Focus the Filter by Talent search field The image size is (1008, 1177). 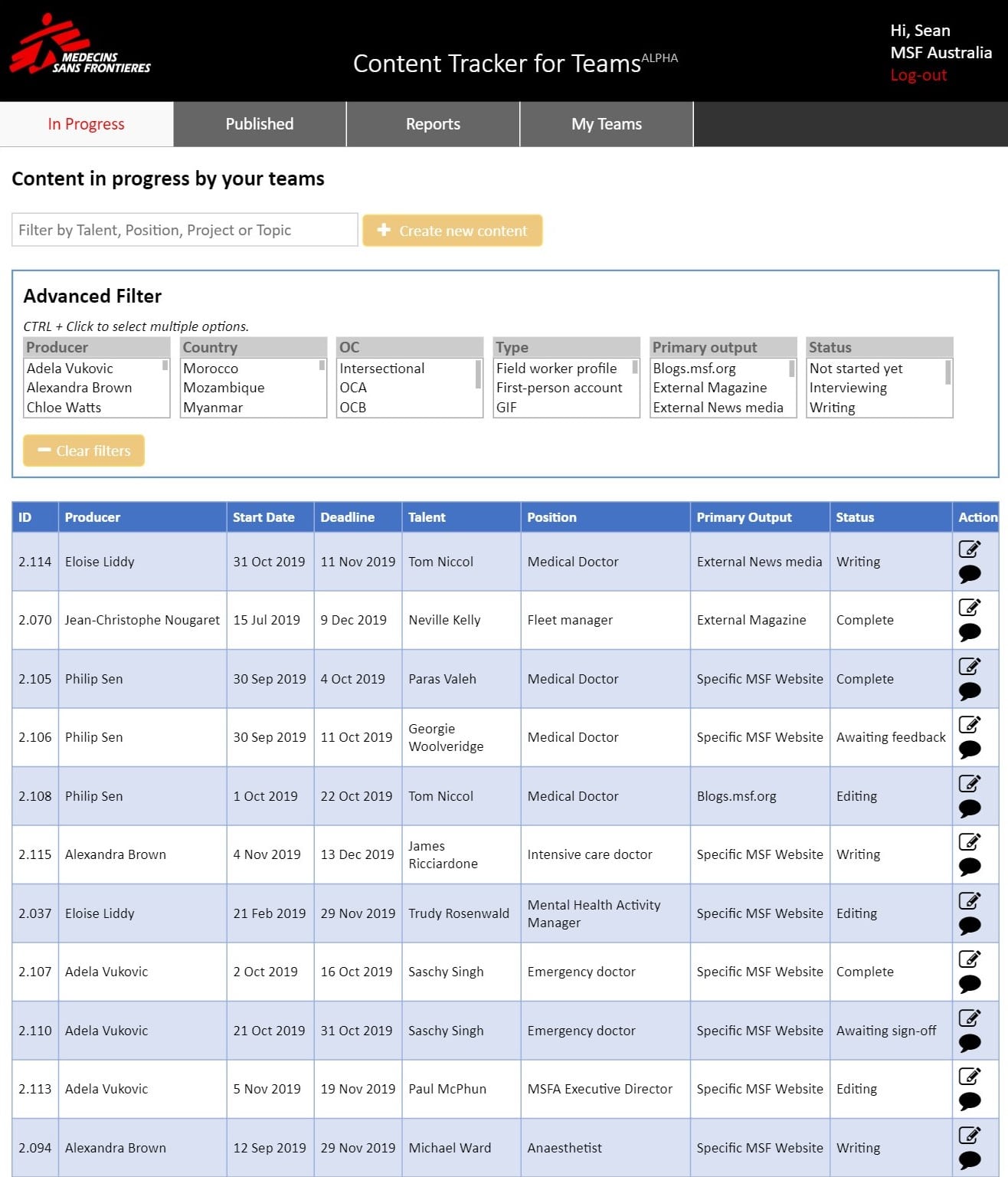185,230
